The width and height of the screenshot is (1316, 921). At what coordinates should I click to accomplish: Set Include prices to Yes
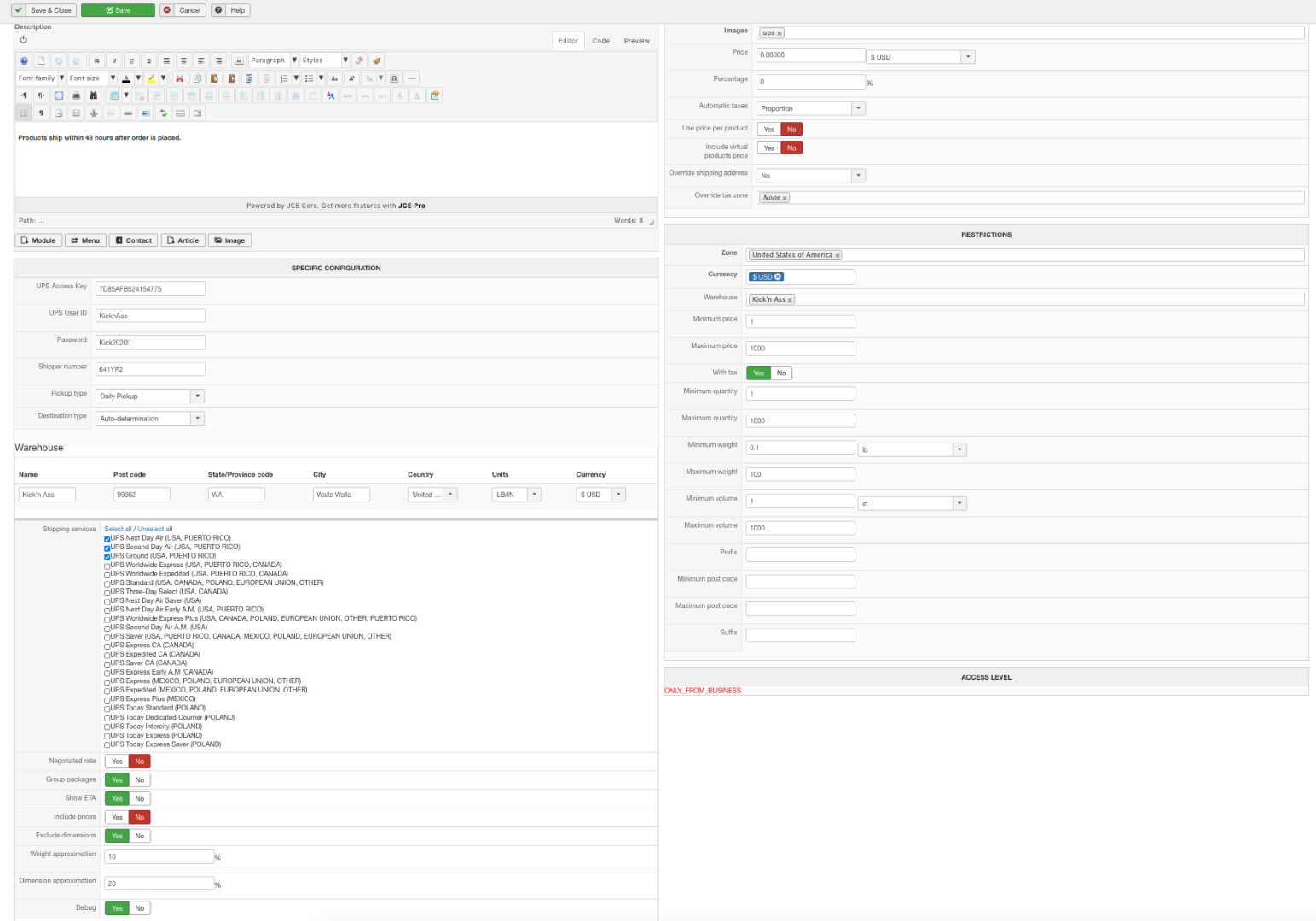pos(117,818)
